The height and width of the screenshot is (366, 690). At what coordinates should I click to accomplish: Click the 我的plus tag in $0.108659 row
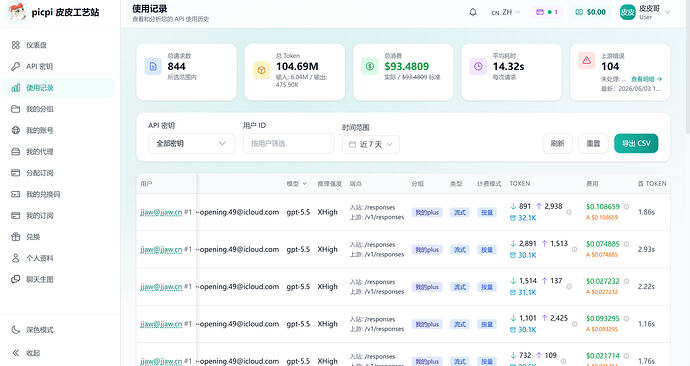click(x=427, y=212)
